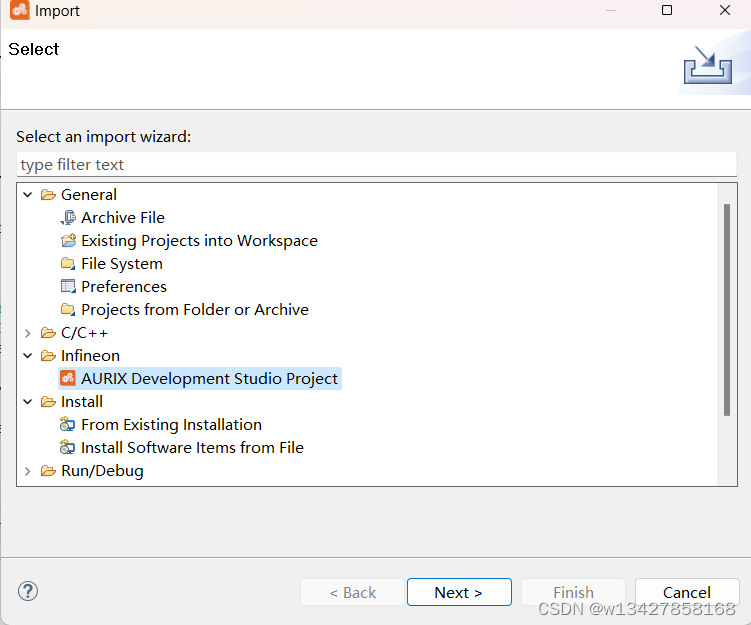The image size is (751, 625).
Task: Click From Existing Installation icon
Action: click(68, 424)
